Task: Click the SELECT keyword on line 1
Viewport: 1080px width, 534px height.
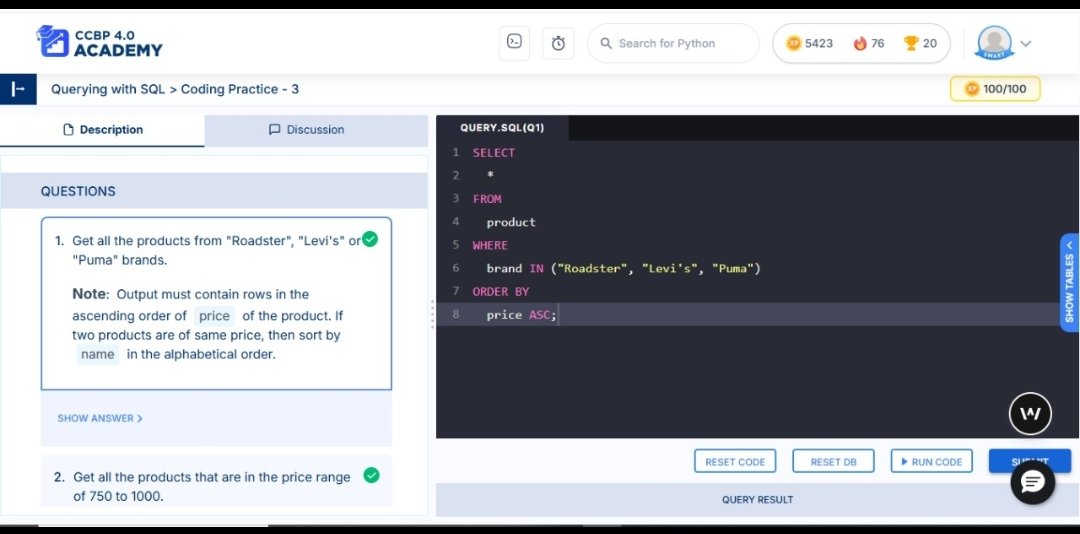Action: (x=494, y=153)
